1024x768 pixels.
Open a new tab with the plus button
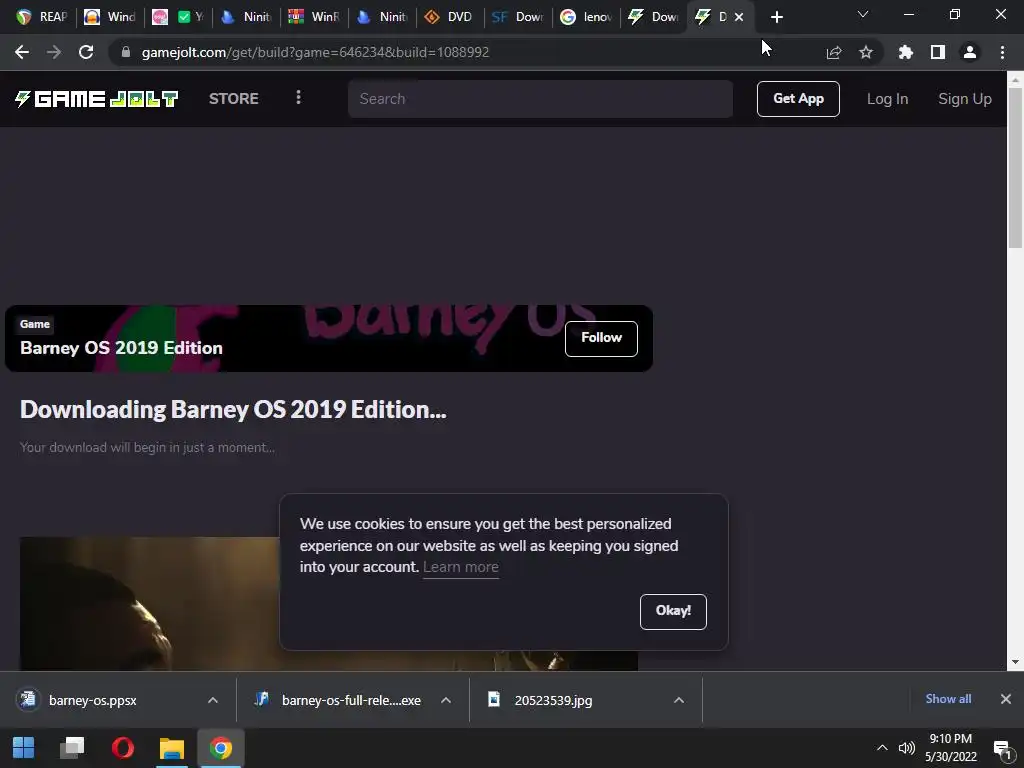pyautogui.click(x=776, y=17)
